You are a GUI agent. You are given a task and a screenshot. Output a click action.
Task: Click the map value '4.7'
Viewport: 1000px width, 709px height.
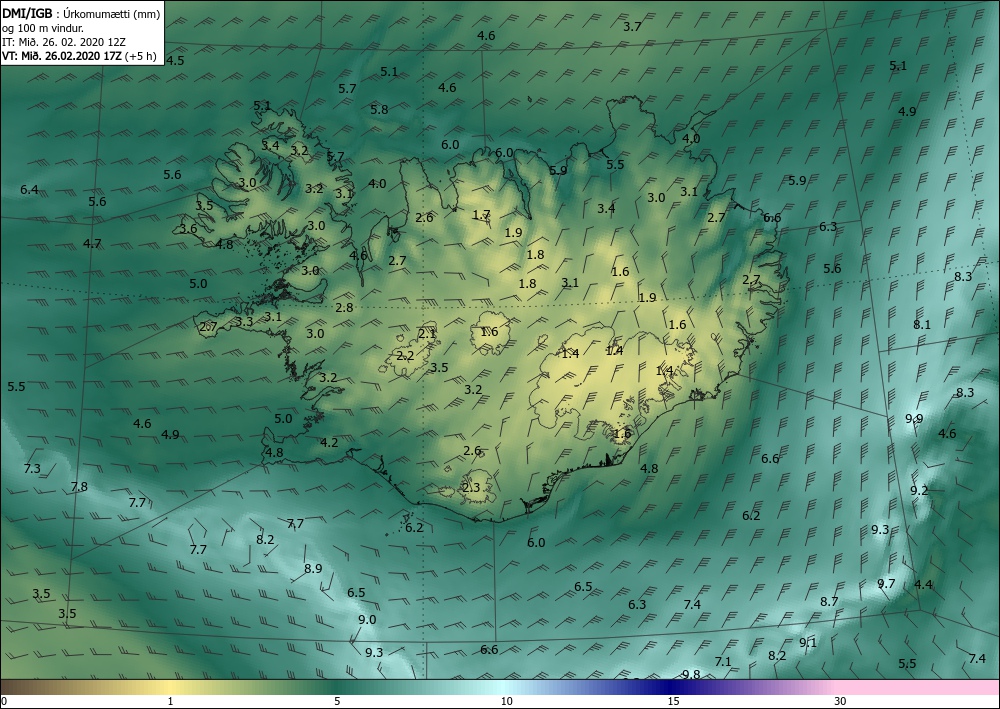(x=92, y=244)
